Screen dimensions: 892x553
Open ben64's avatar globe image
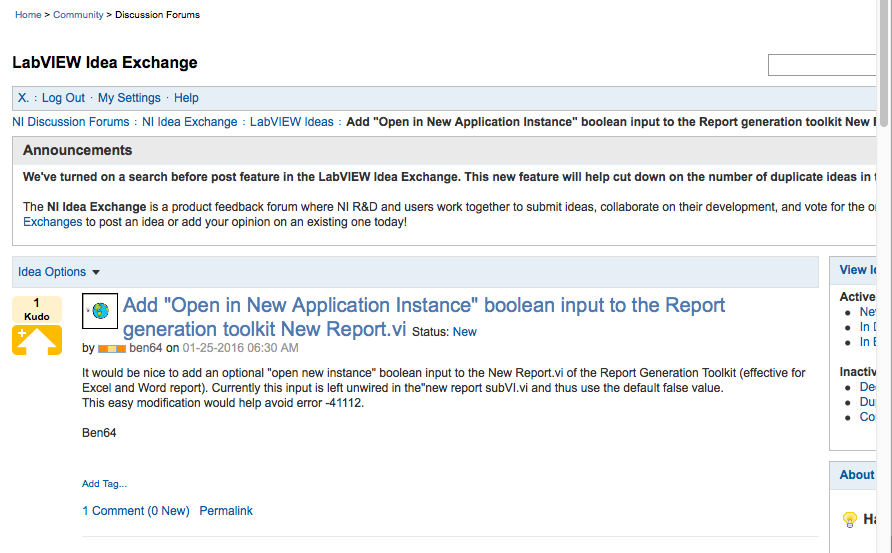[100, 311]
